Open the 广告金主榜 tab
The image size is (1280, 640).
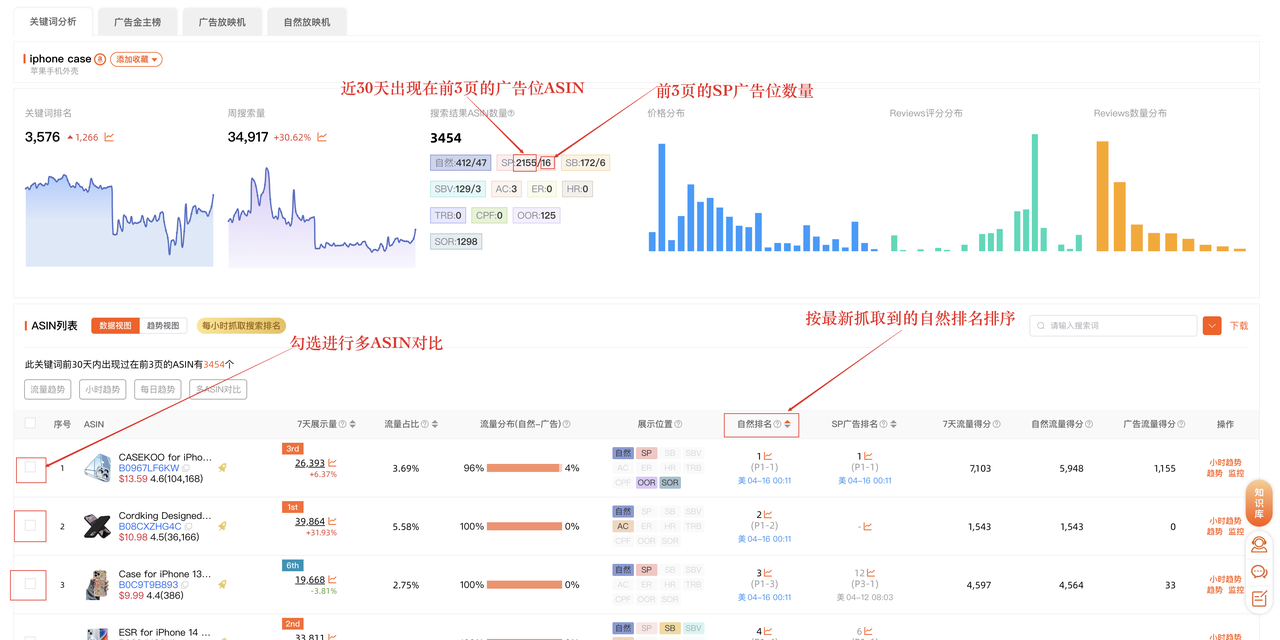click(138, 21)
